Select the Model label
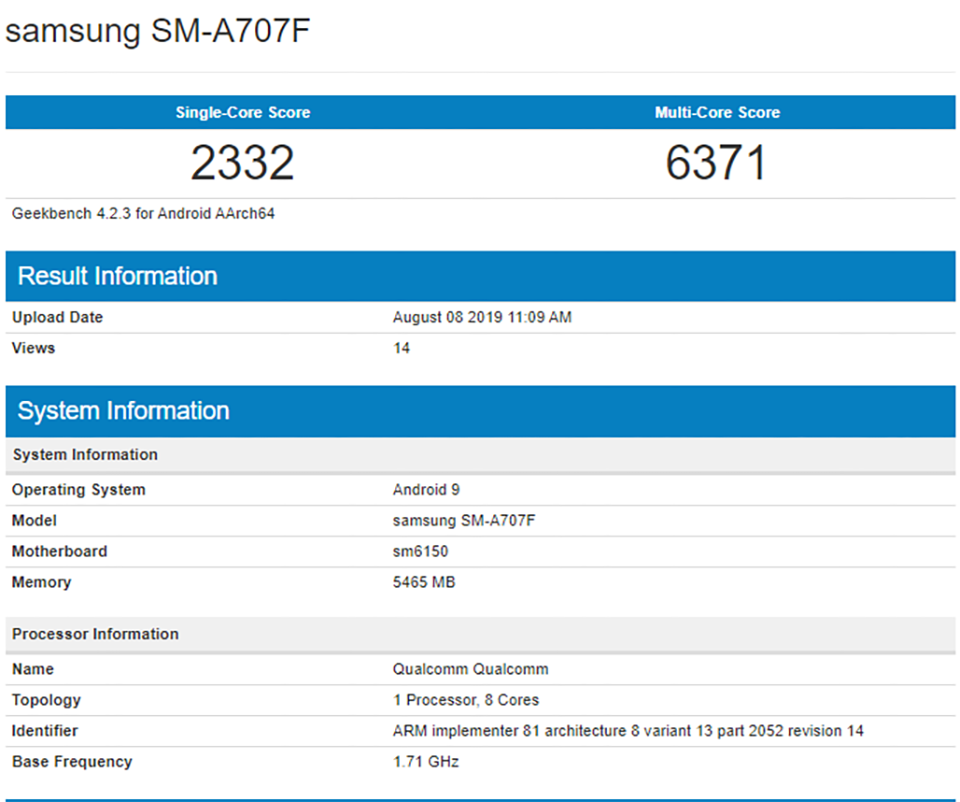 coord(34,520)
